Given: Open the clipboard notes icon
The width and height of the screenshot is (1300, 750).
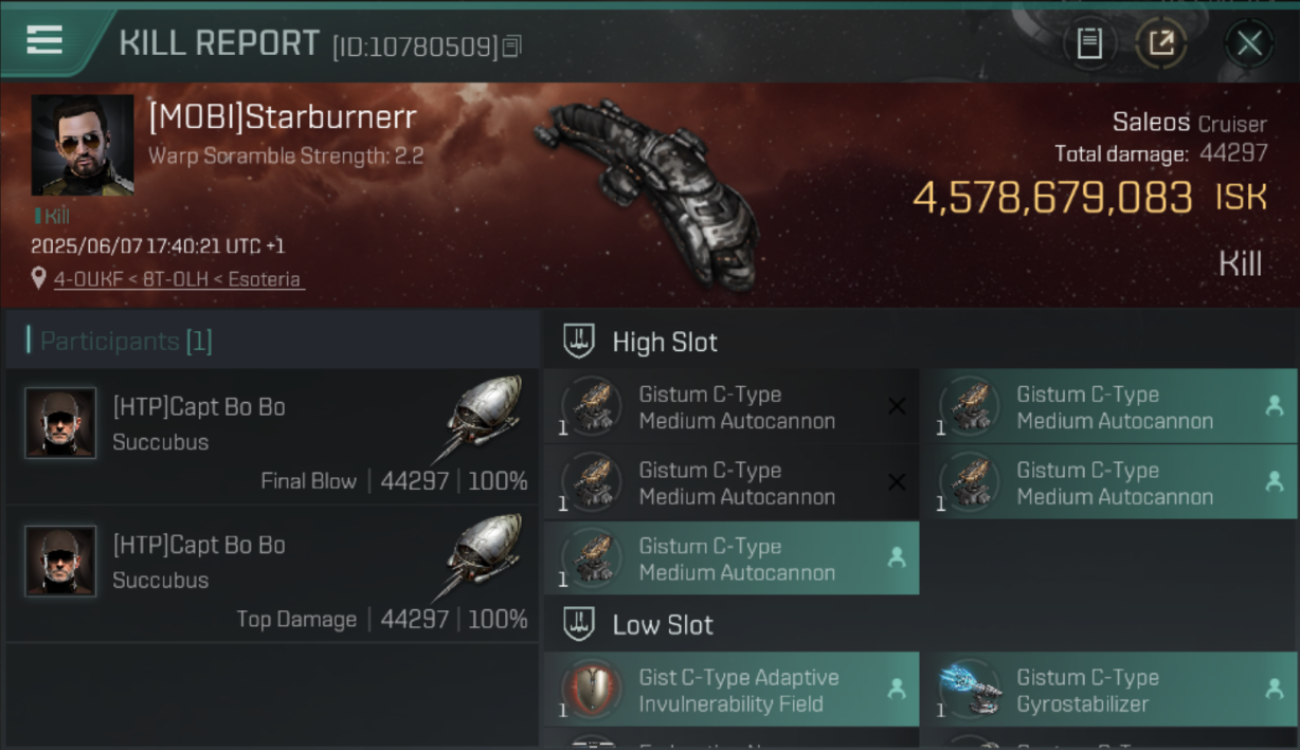Looking at the screenshot, I should 1089,43.
